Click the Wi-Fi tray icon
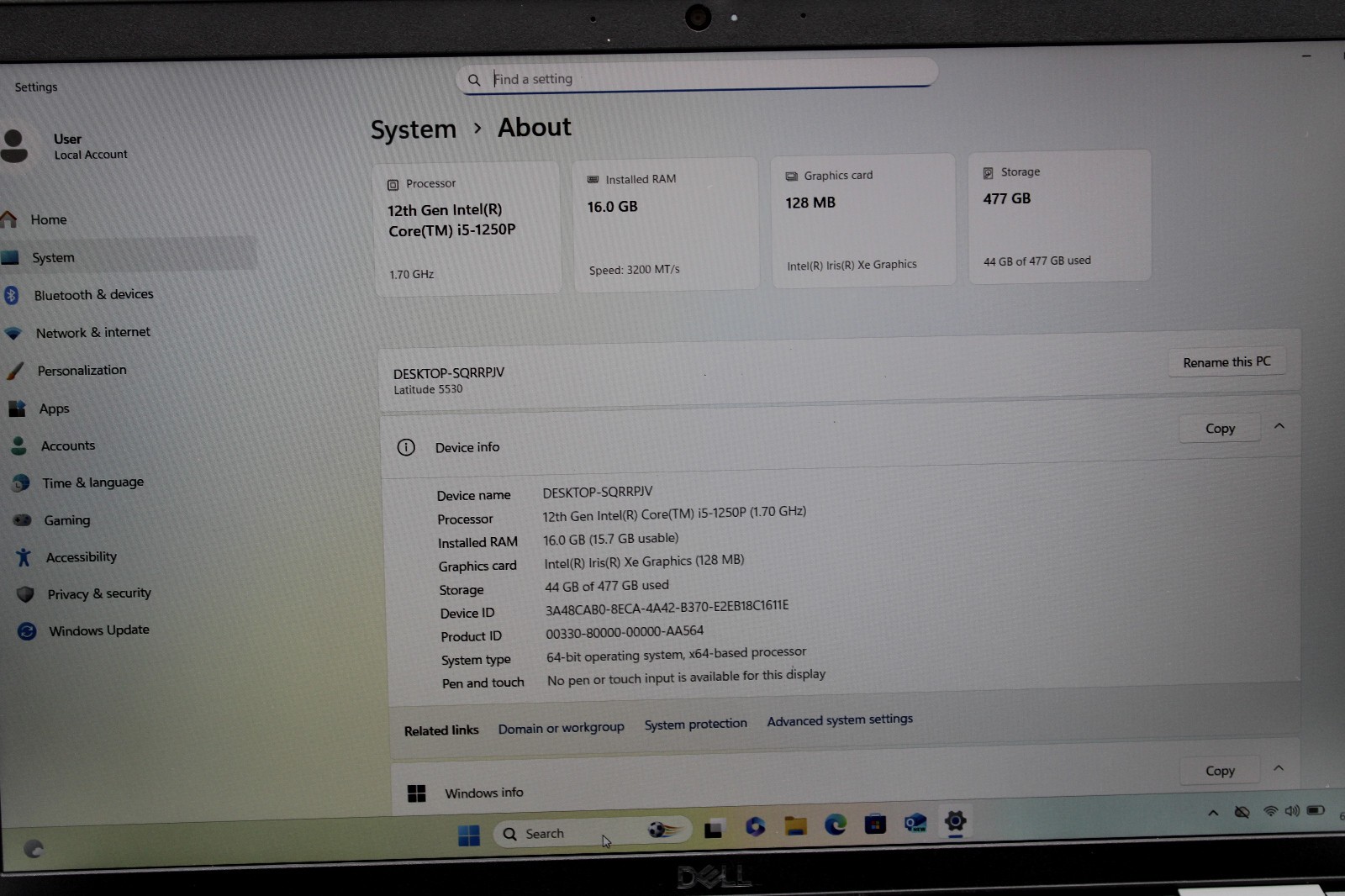 click(1270, 811)
